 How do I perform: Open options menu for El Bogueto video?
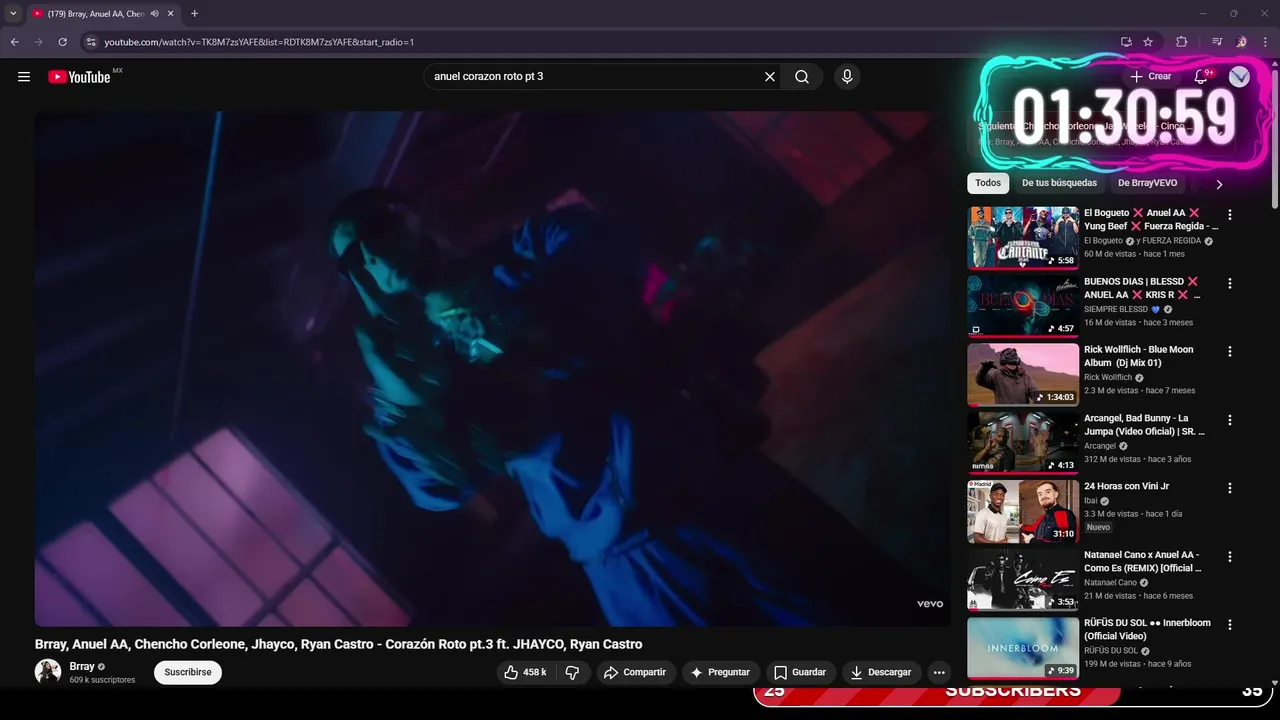pyautogui.click(x=1230, y=215)
